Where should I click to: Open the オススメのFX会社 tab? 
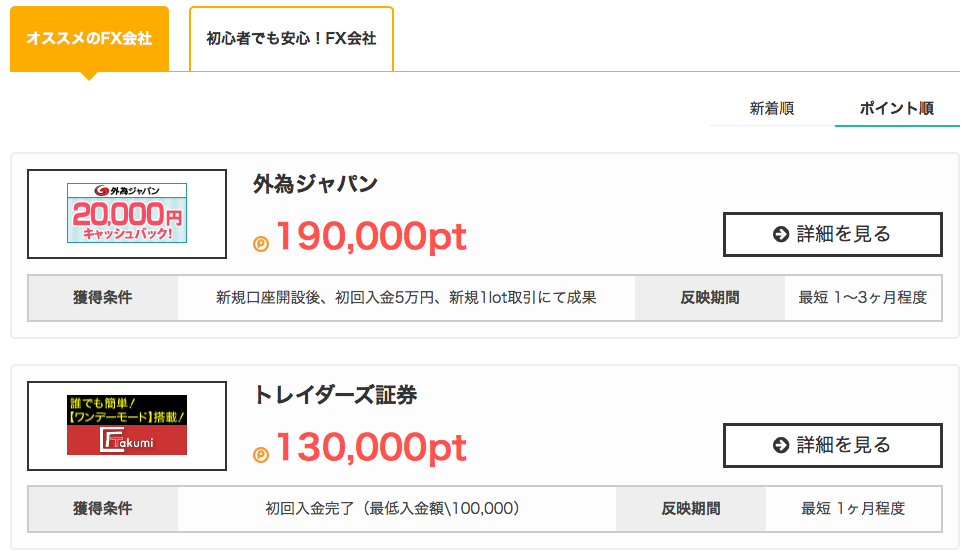click(x=89, y=39)
